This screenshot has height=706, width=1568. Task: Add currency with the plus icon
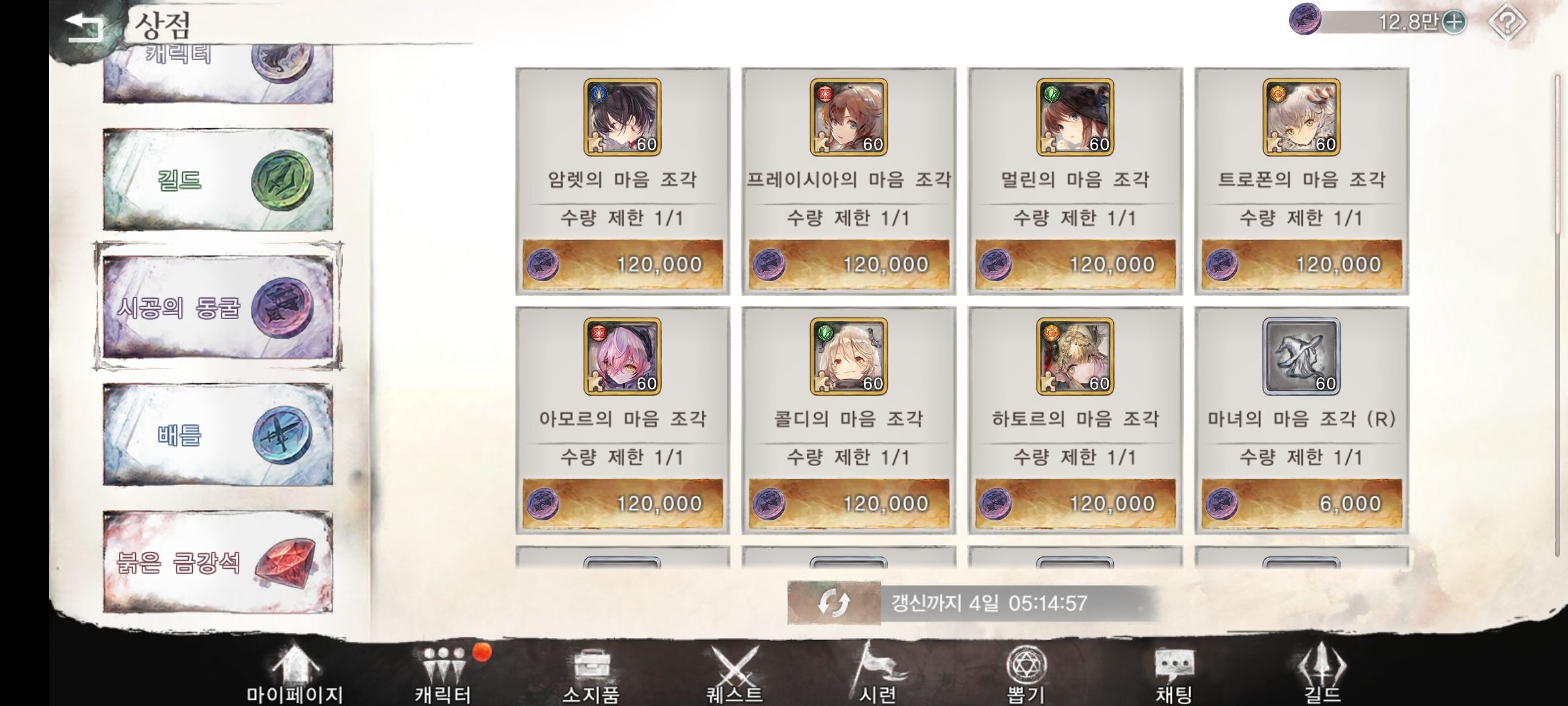pos(1454,22)
